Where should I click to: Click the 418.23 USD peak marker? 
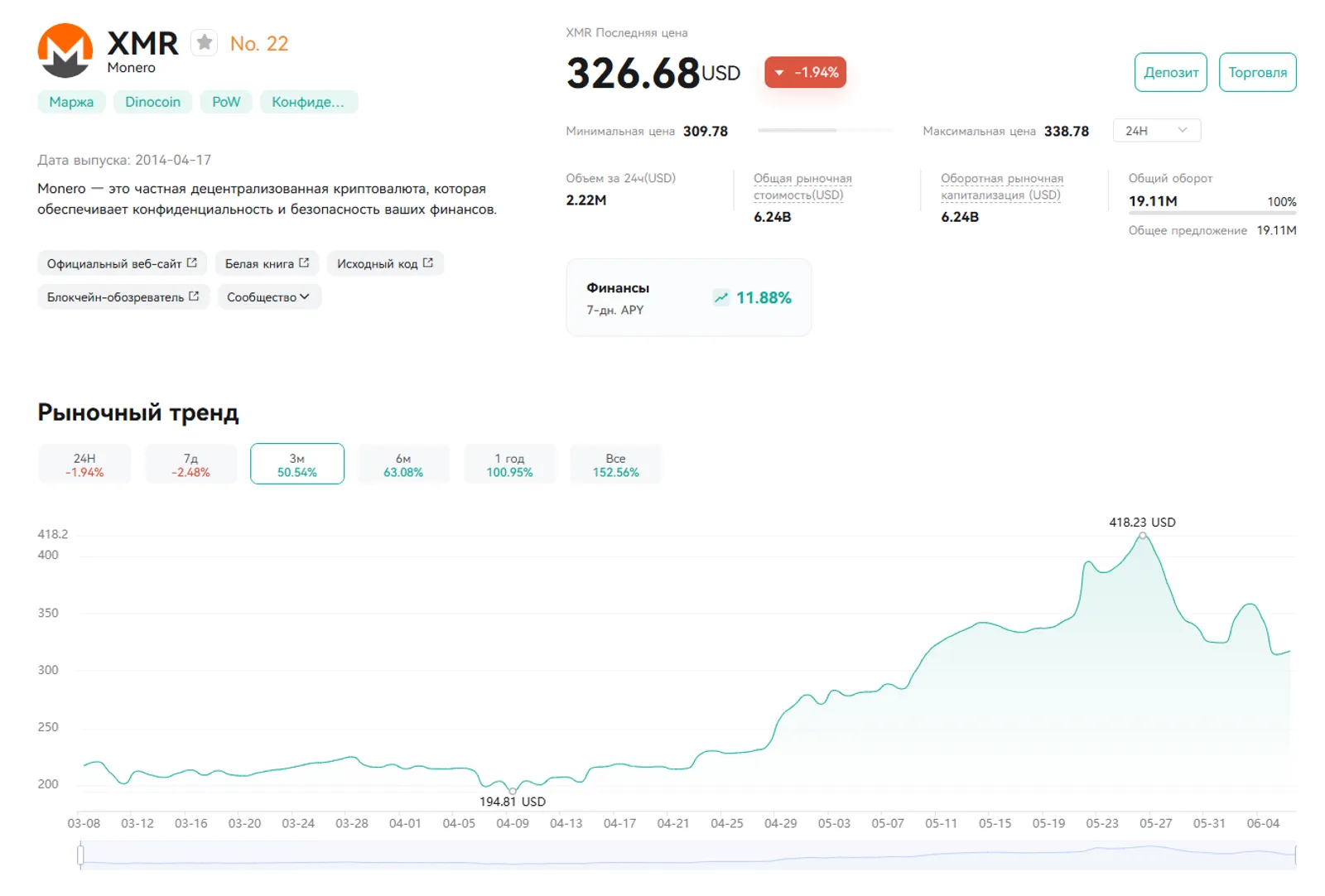point(1143,536)
